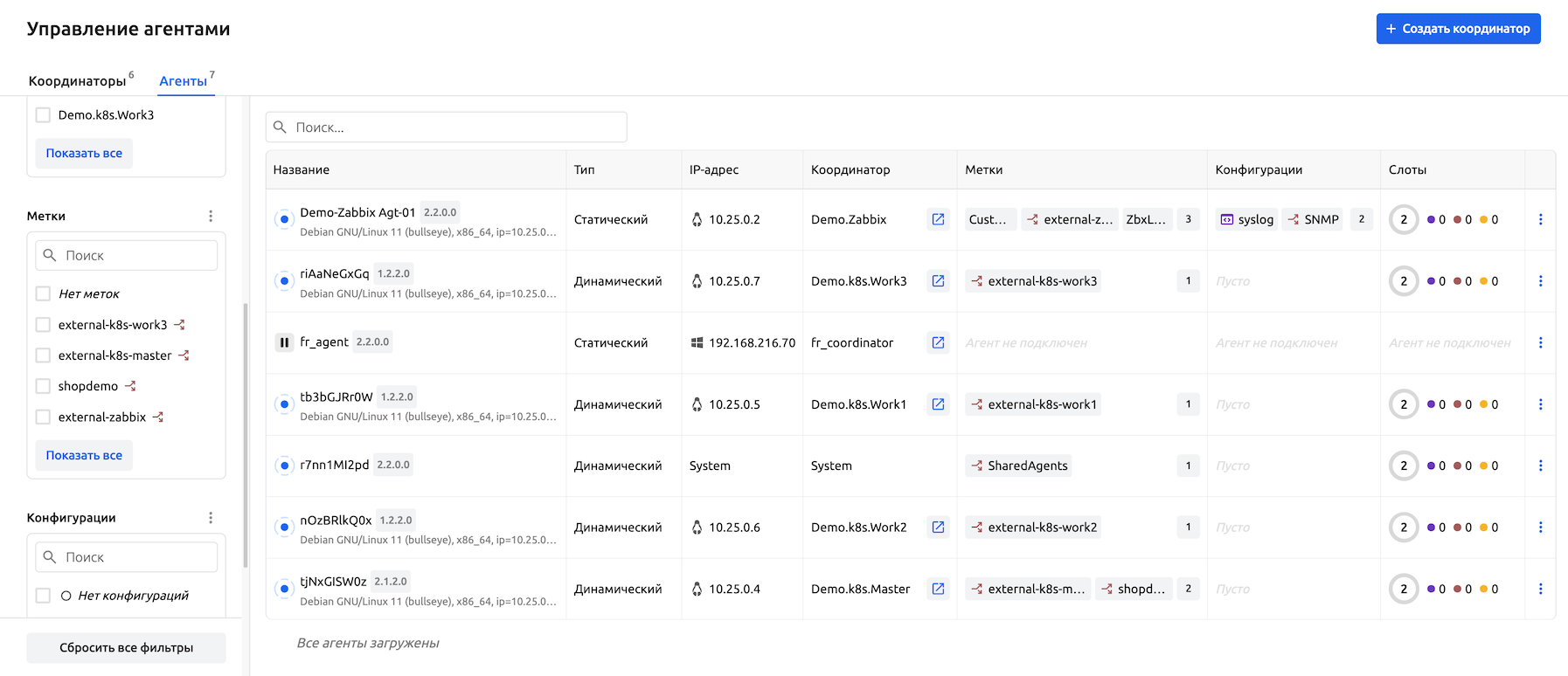Tick the shopdemo label checkbox
Viewport: 1568px width, 676px height.
[x=43, y=386]
